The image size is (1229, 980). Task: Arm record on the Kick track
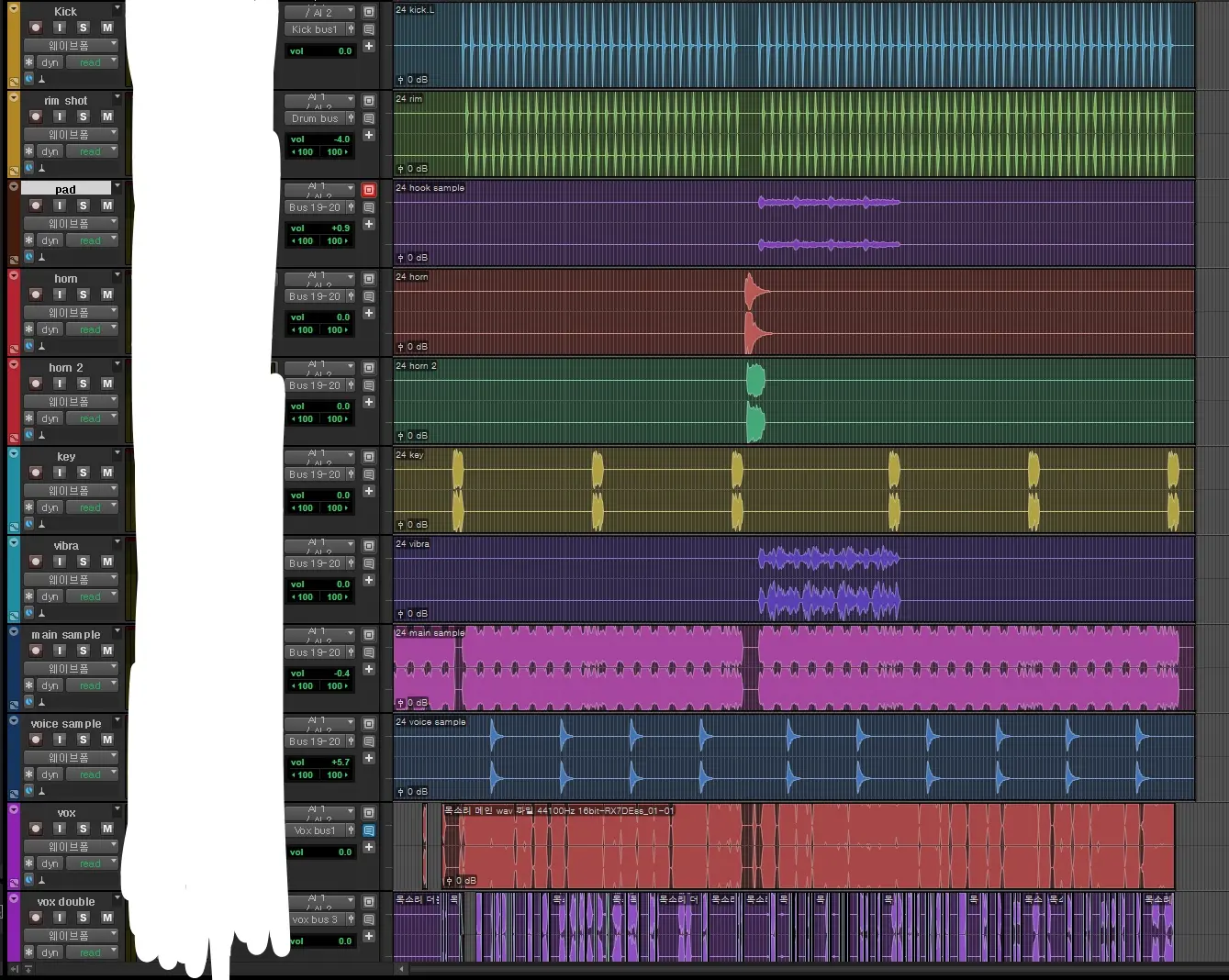pos(36,28)
